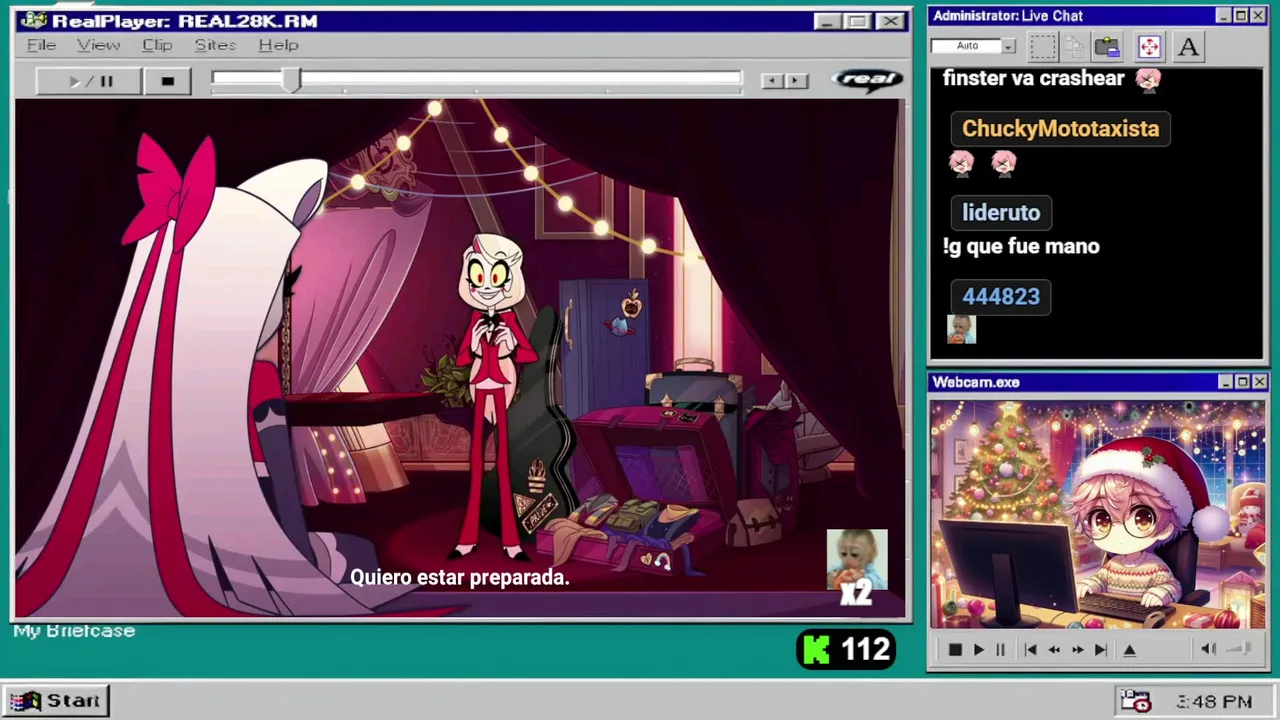Click the first emote under ChuckyMototaxista
Image resolution: width=1280 pixels, height=720 pixels.
(961, 163)
